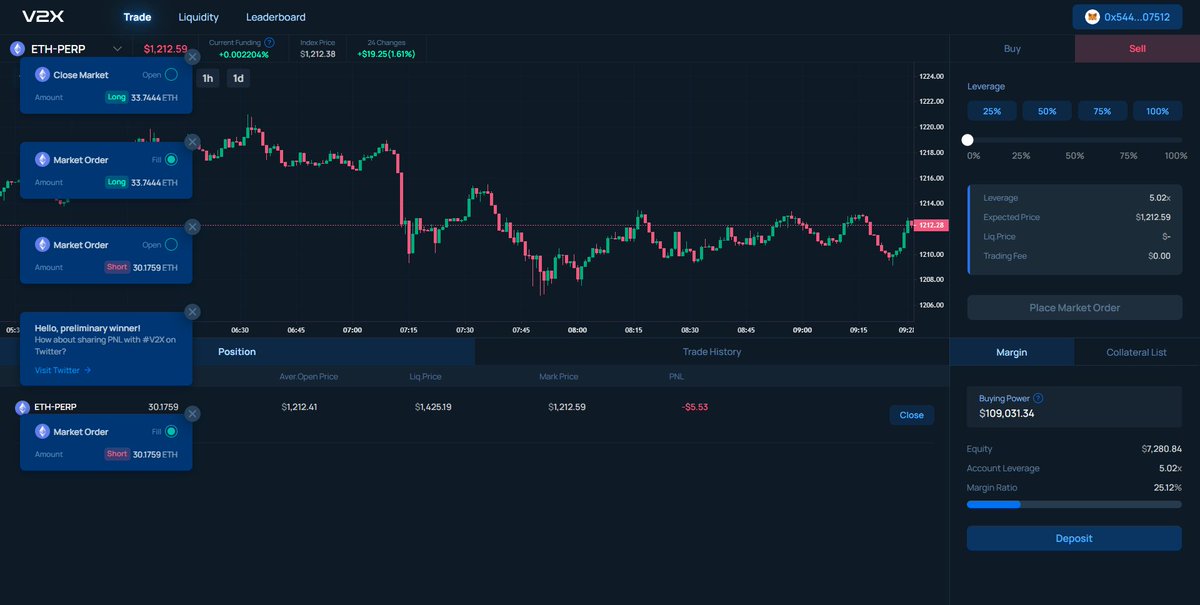The width and height of the screenshot is (1200, 605).
Task: Click the 24 Changes value +$19.25(1.61%)
Action: coord(386,54)
